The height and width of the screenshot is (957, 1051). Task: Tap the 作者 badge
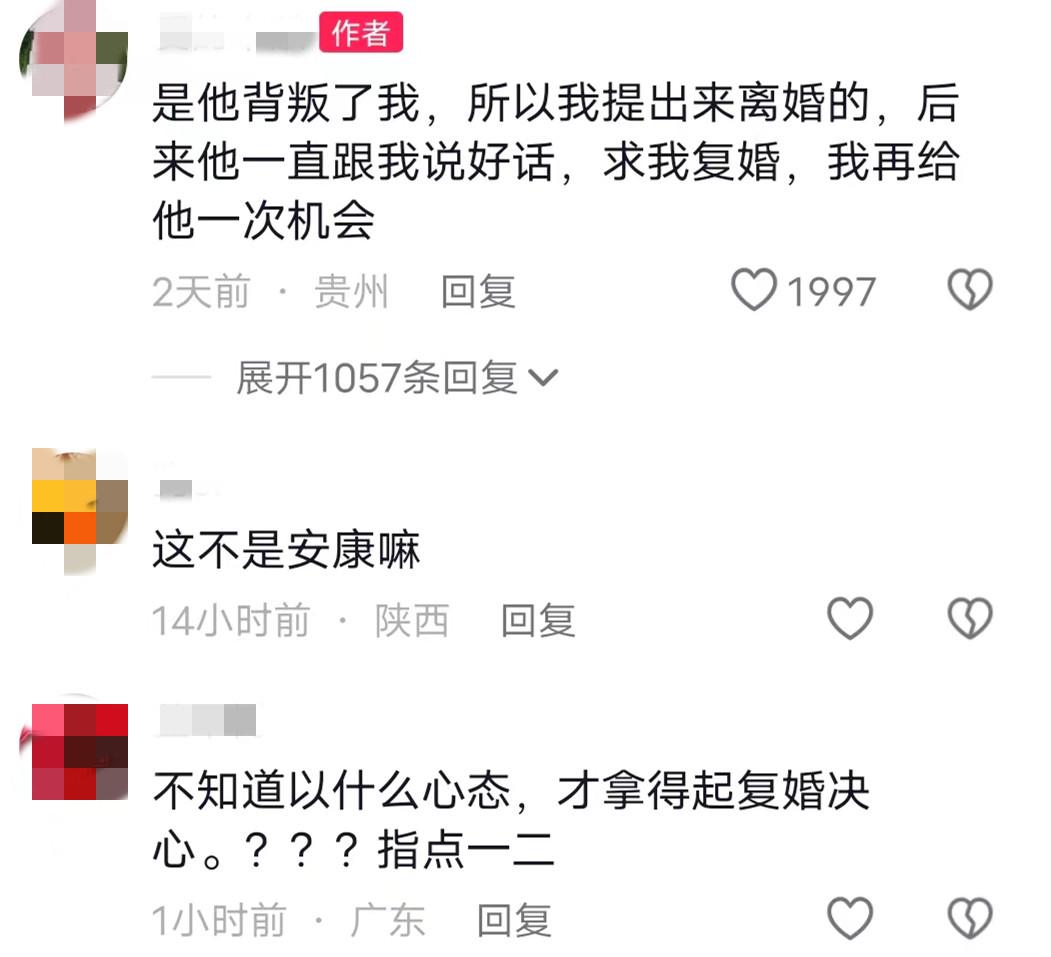point(361,32)
